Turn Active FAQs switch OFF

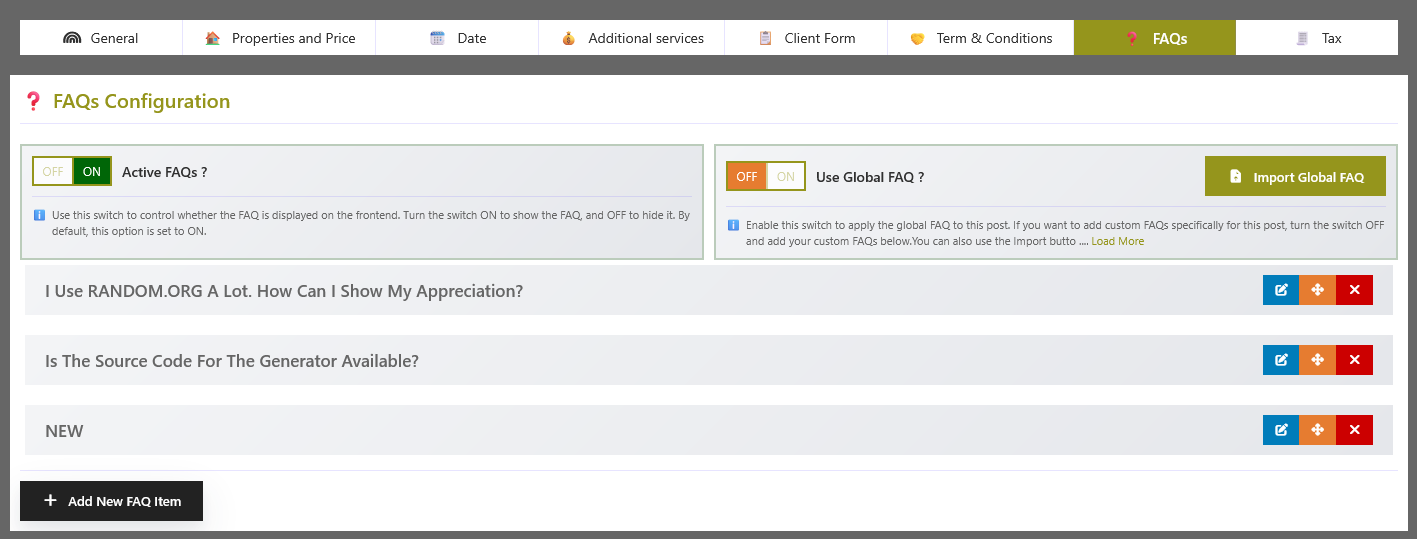tap(53, 171)
